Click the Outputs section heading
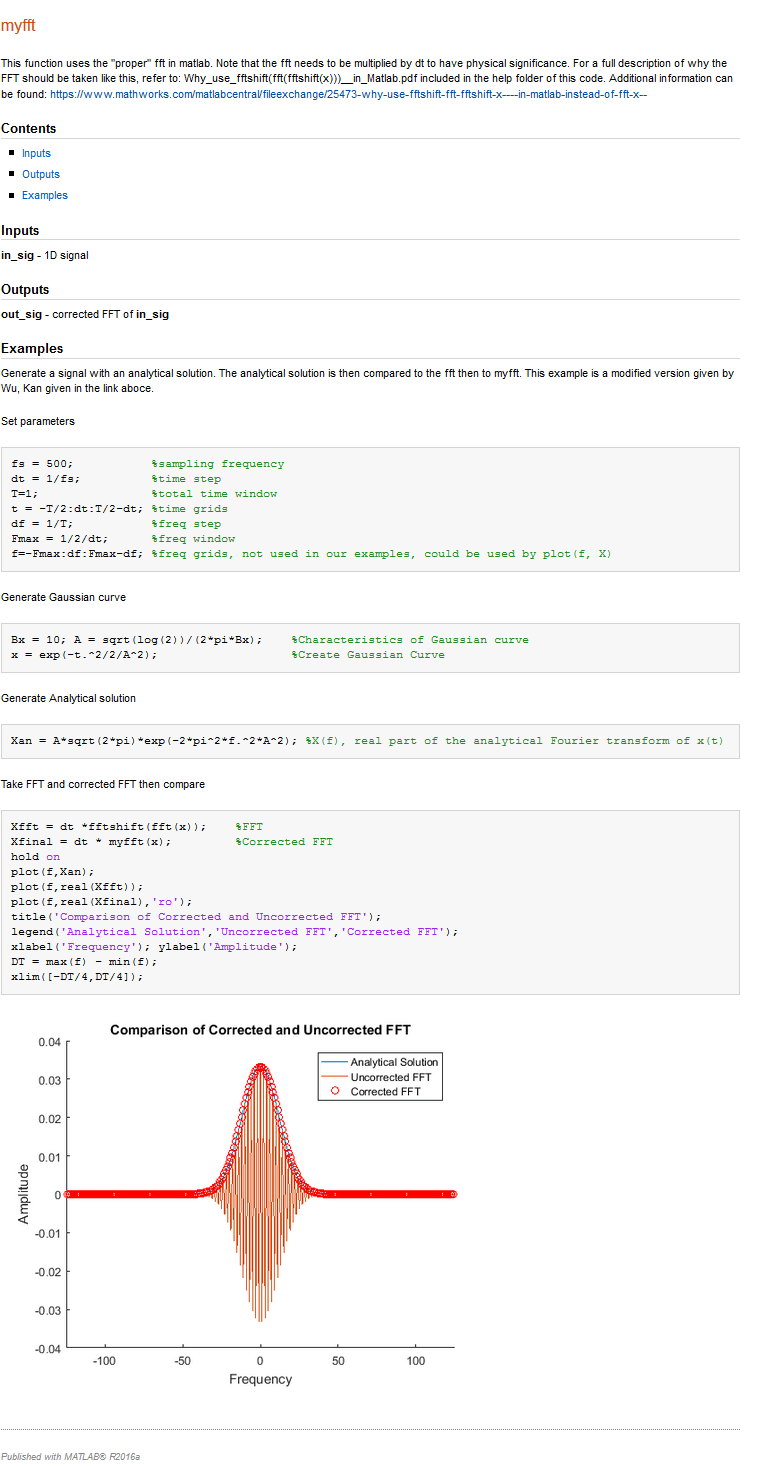The image size is (758, 1466). pyautogui.click(x=25, y=289)
